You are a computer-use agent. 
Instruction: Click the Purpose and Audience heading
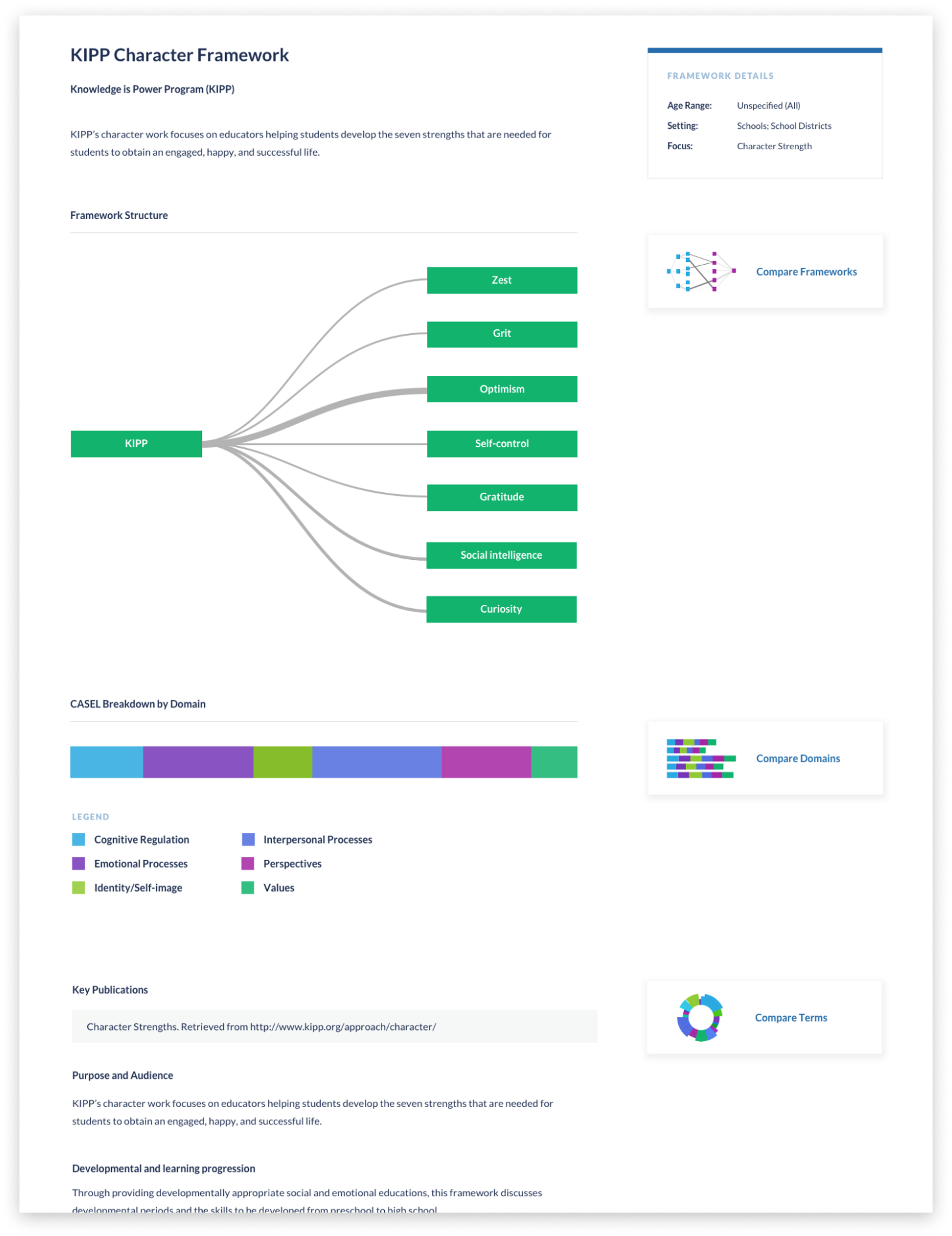coord(122,1075)
